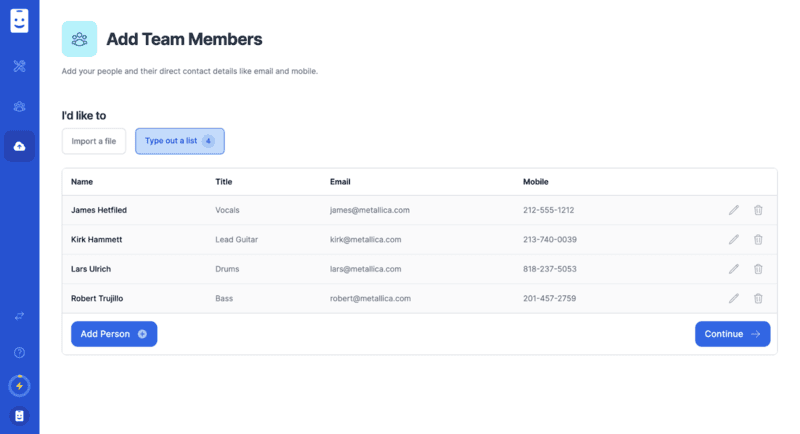800x434 pixels.
Task: Click the lightning bolt progress icon
Action: pos(19,385)
